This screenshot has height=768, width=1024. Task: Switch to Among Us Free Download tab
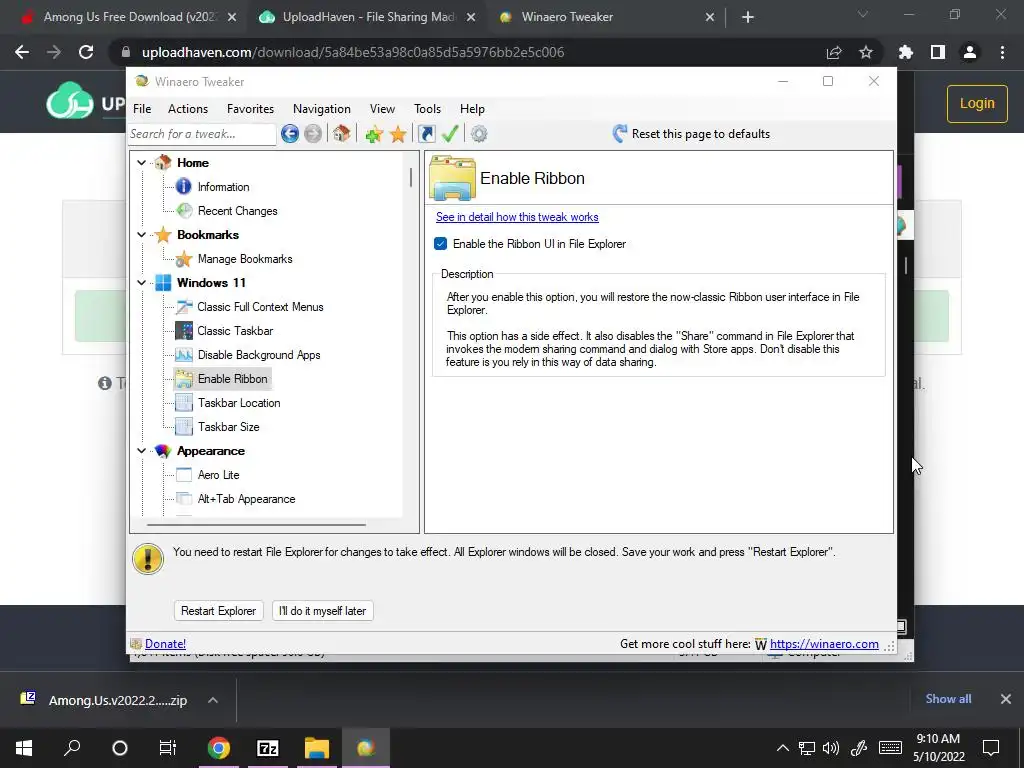(129, 17)
